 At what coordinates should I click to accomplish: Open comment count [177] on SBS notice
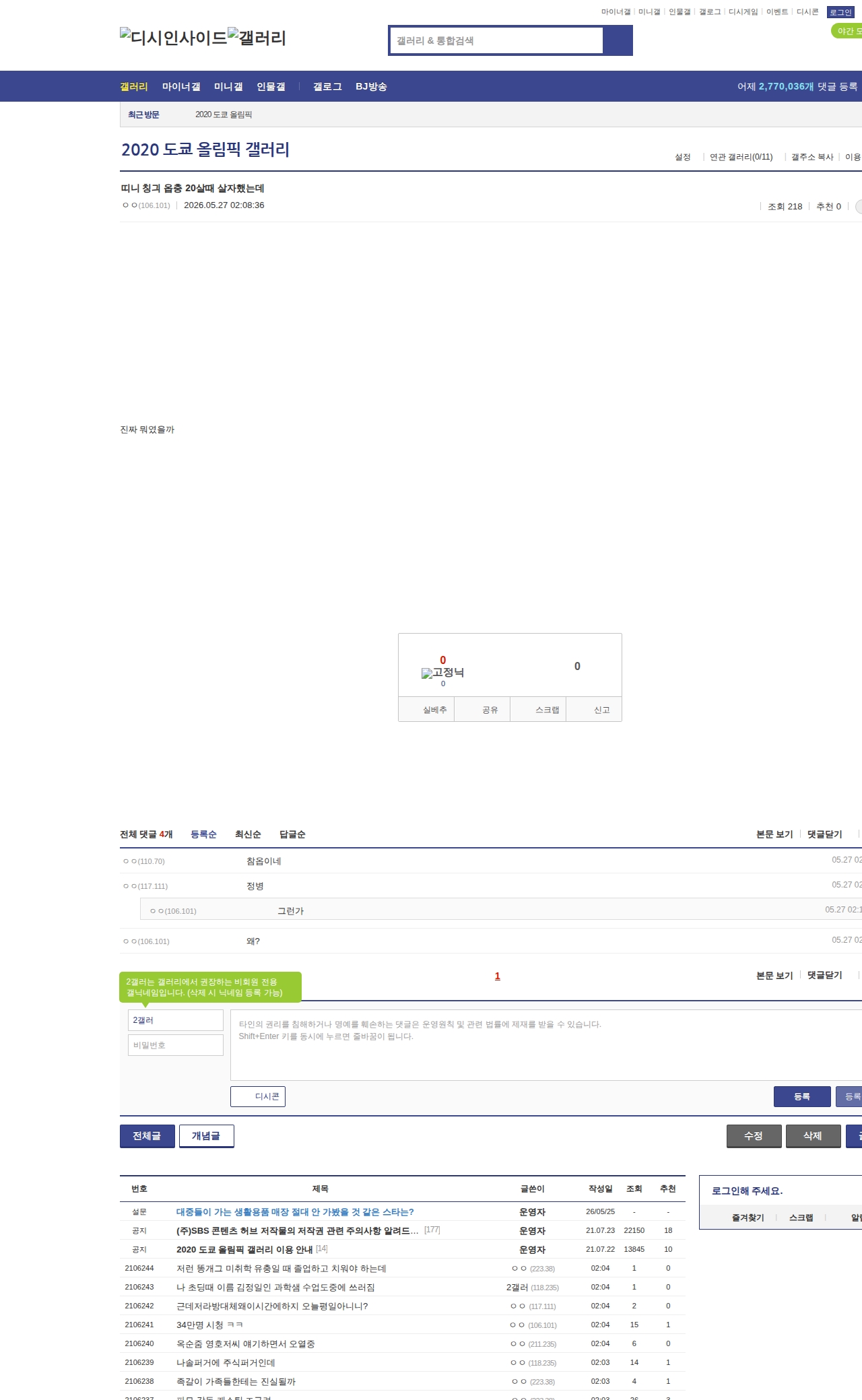point(432,1230)
